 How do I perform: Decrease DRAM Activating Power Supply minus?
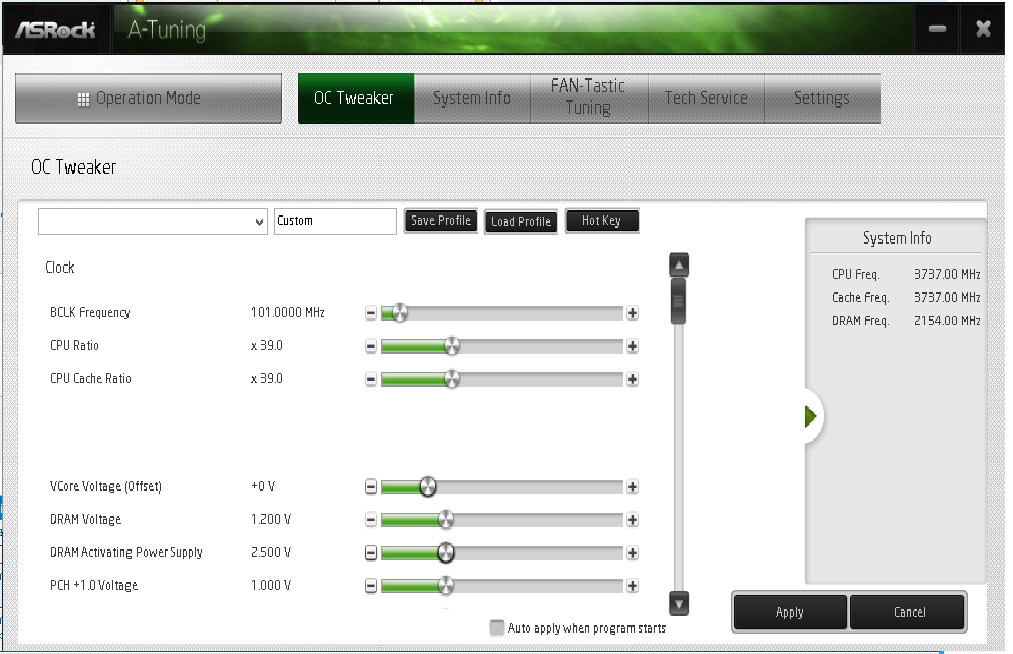(x=371, y=553)
